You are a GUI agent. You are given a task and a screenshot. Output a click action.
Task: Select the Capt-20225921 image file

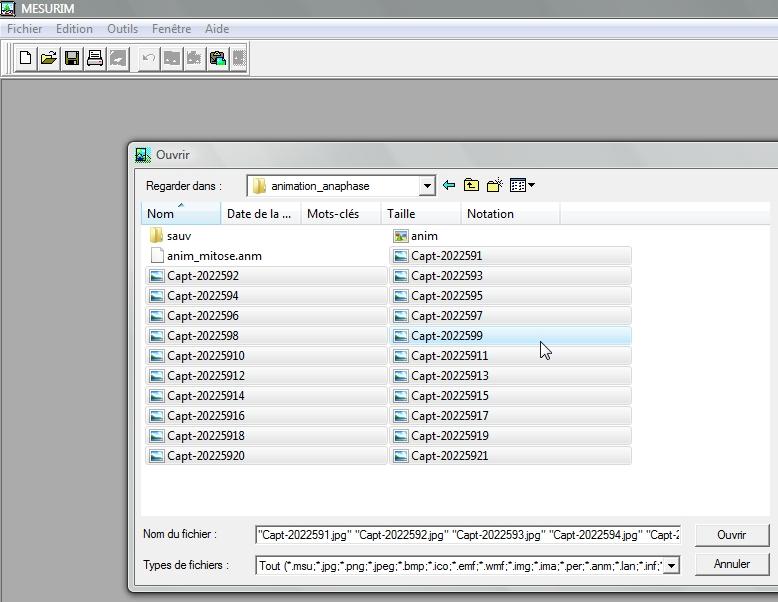tap(449, 456)
